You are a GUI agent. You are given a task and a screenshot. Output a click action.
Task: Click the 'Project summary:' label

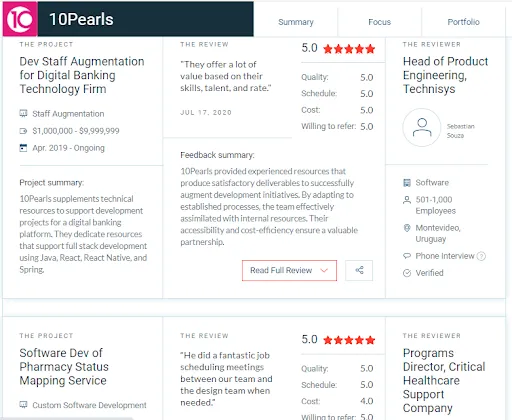pos(51,183)
